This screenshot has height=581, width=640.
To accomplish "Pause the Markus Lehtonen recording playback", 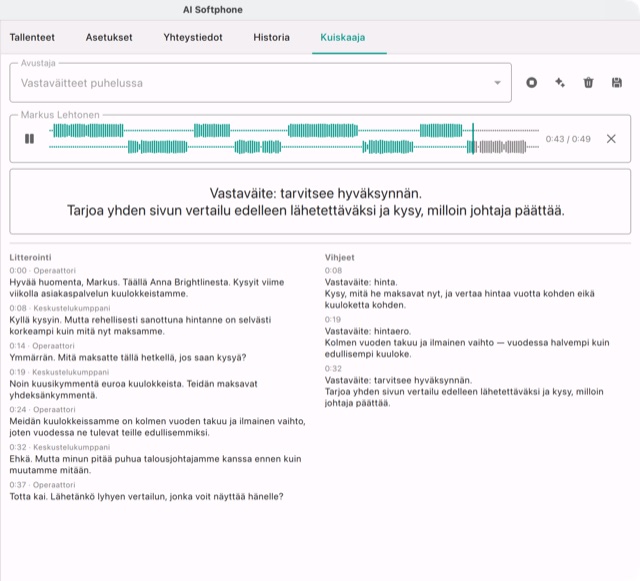I will 29,139.
